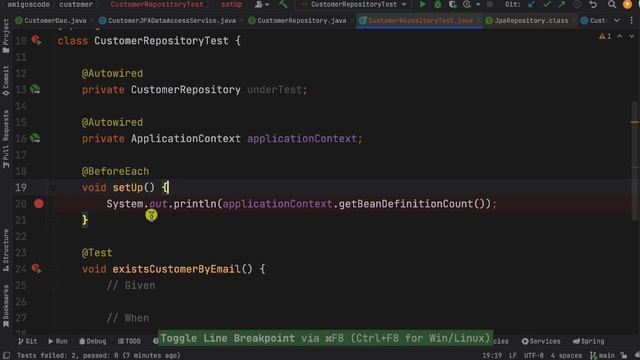The width and height of the screenshot is (640, 360).
Task: Build project with the hammer icon
Action: pyautogui.click(x=283, y=4)
